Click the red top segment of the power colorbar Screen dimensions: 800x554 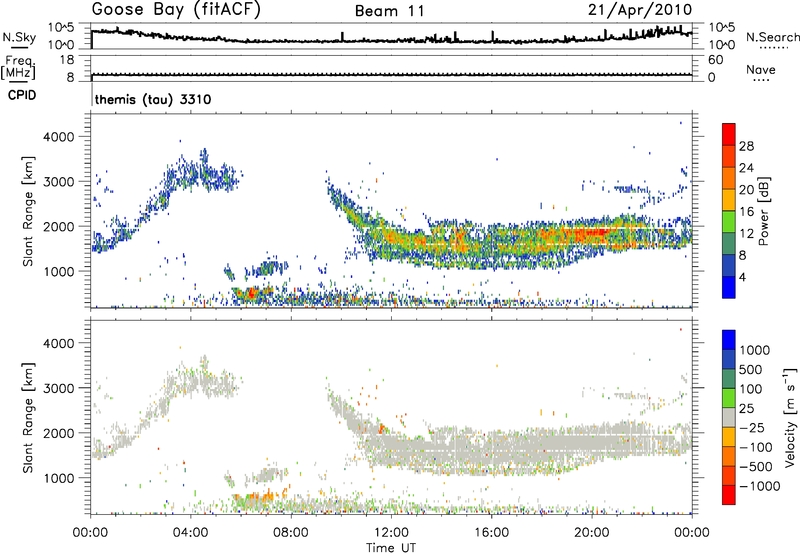pos(729,134)
